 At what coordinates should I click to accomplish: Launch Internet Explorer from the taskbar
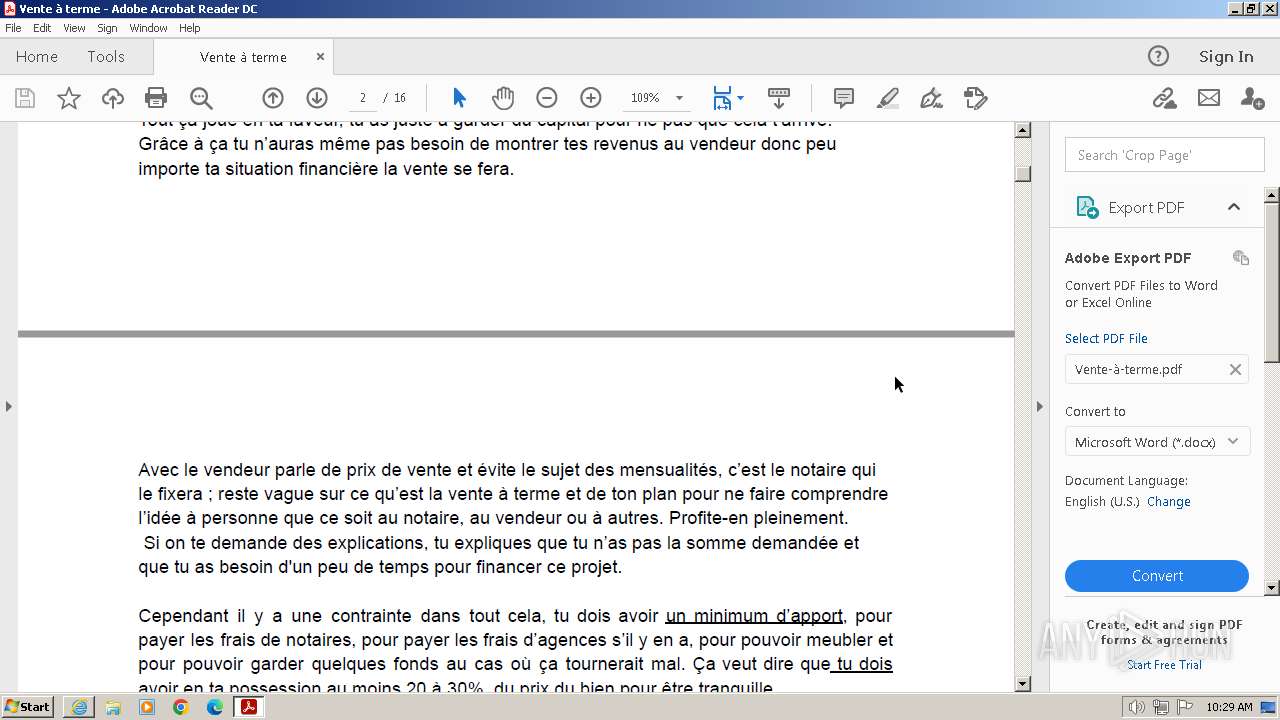coord(79,707)
